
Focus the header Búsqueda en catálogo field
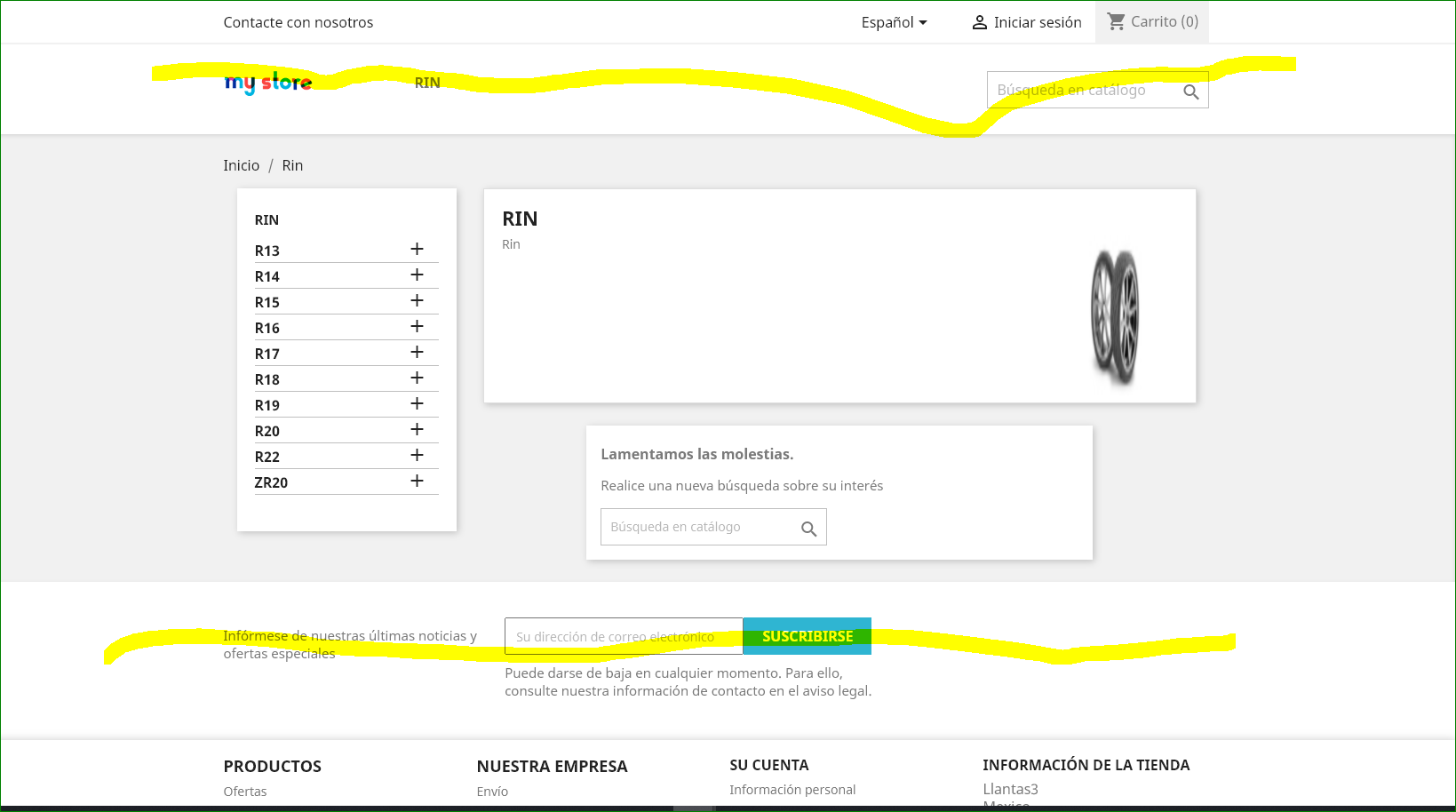click(x=1097, y=90)
